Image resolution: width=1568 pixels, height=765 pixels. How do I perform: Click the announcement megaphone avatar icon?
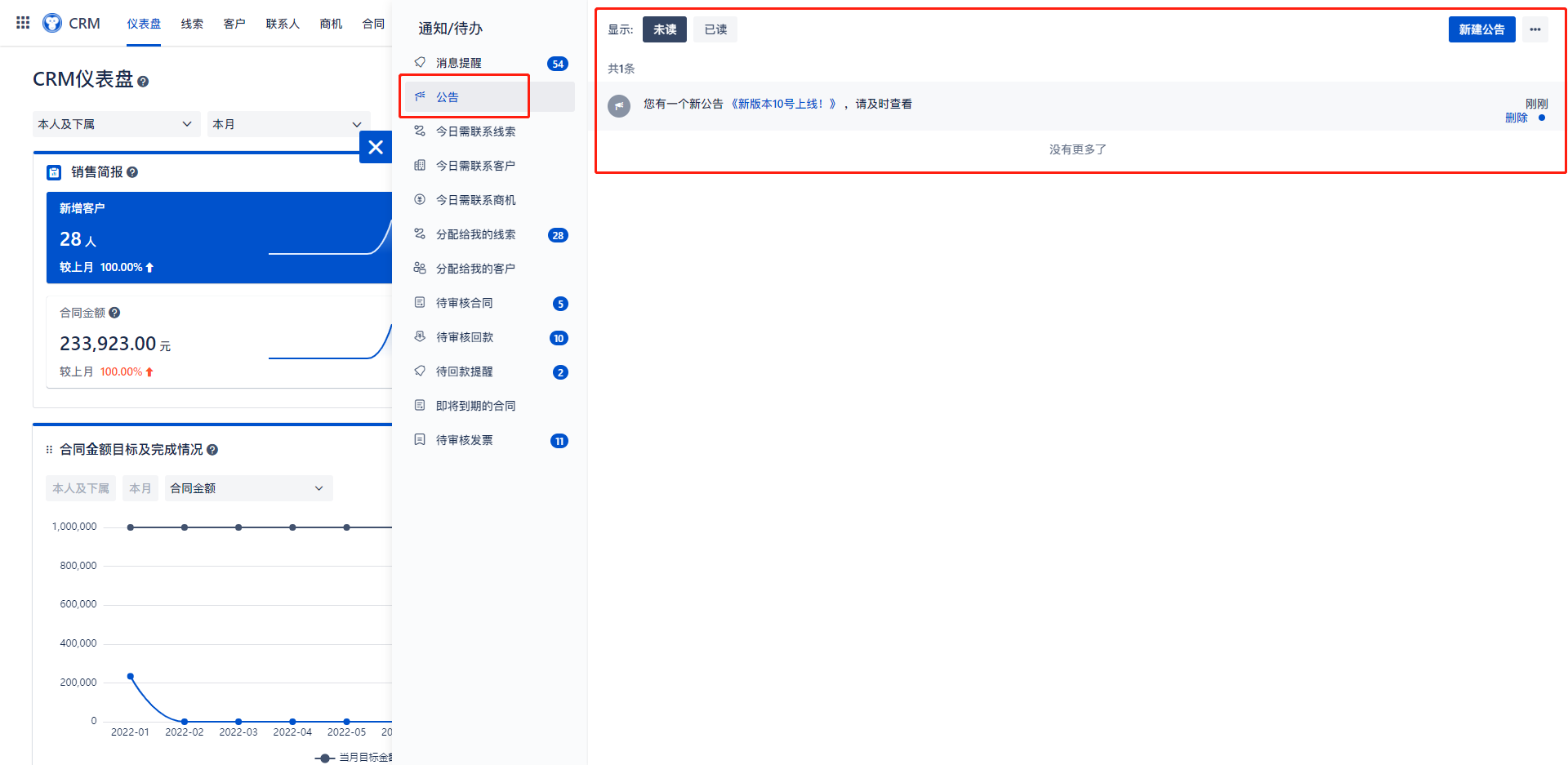tap(619, 106)
